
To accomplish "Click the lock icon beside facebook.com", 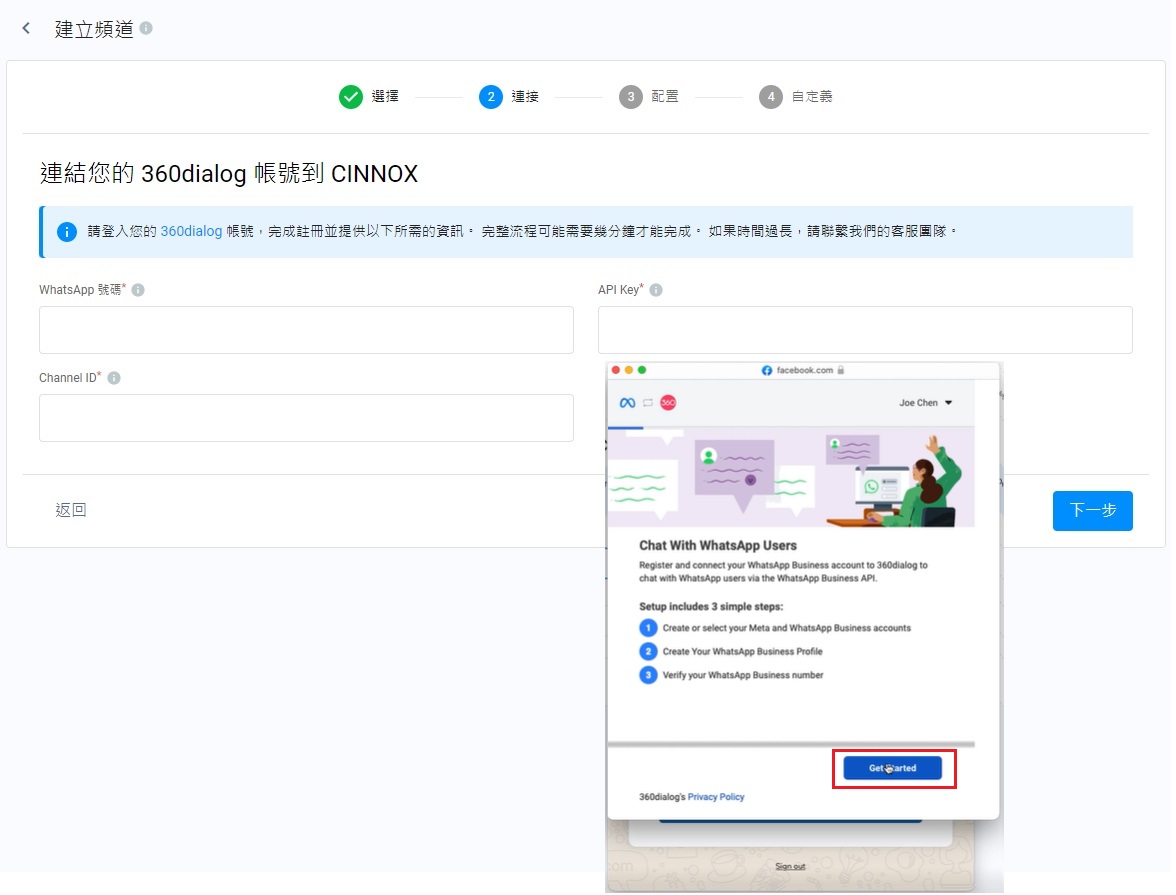I will pyautogui.click(x=841, y=370).
